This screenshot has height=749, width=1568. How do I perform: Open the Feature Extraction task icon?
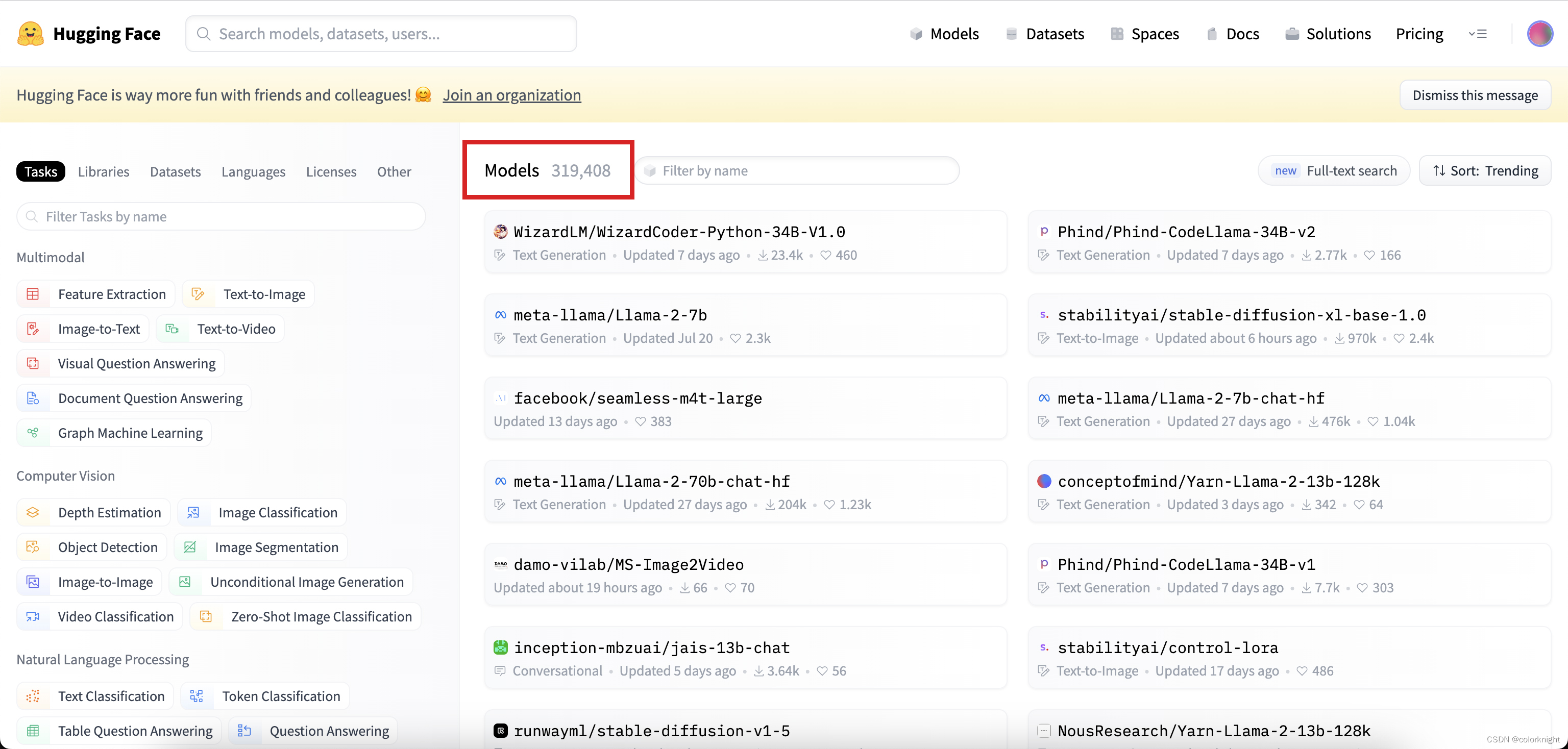coord(33,294)
